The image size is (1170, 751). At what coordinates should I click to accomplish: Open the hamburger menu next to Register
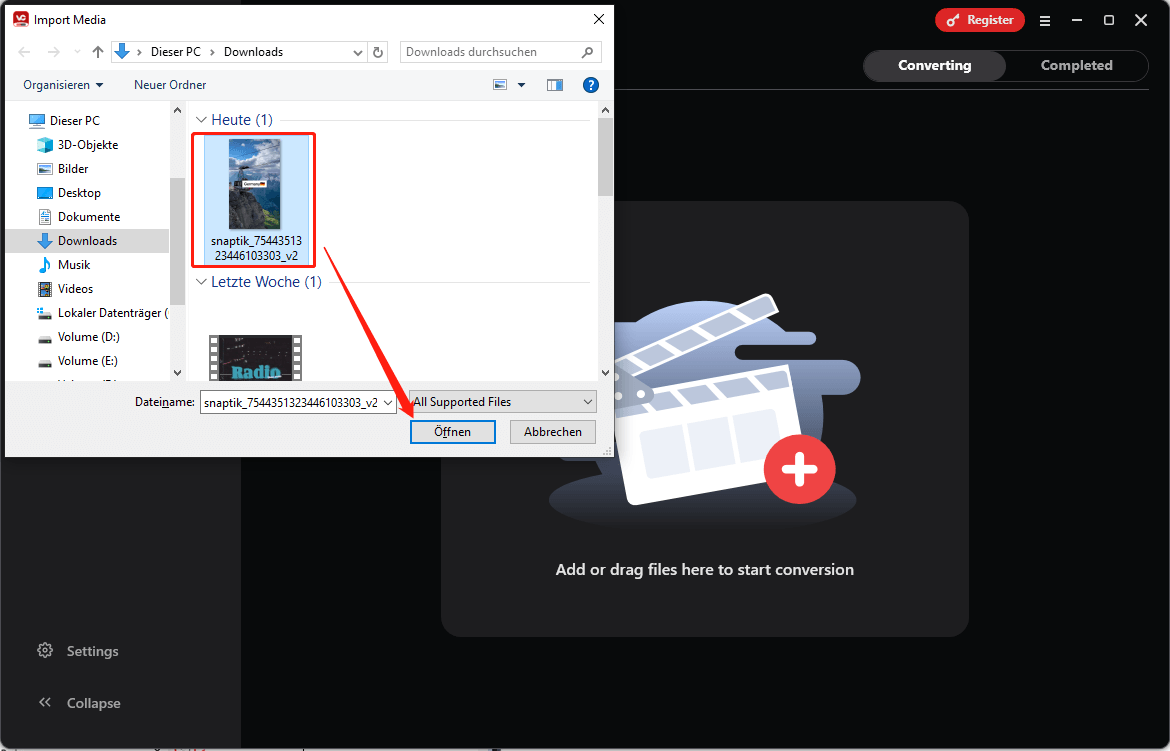coord(1045,20)
